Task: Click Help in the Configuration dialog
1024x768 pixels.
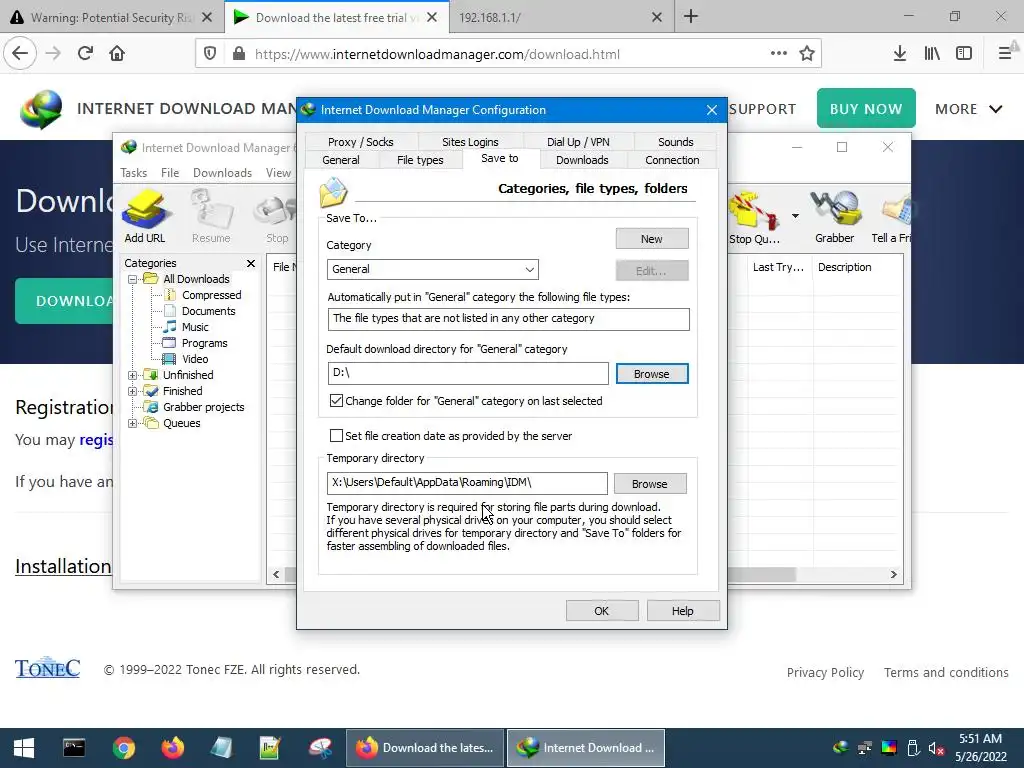Action: [x=682, y=611]
